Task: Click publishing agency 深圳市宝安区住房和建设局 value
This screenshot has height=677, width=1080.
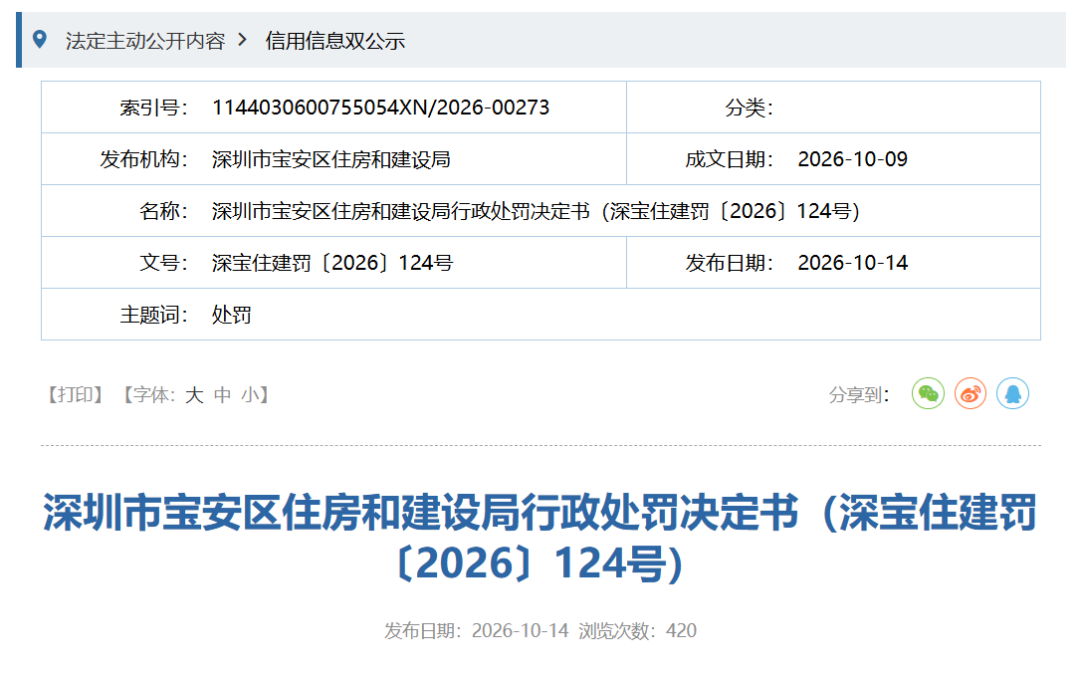Action: (x=331, y=159)
